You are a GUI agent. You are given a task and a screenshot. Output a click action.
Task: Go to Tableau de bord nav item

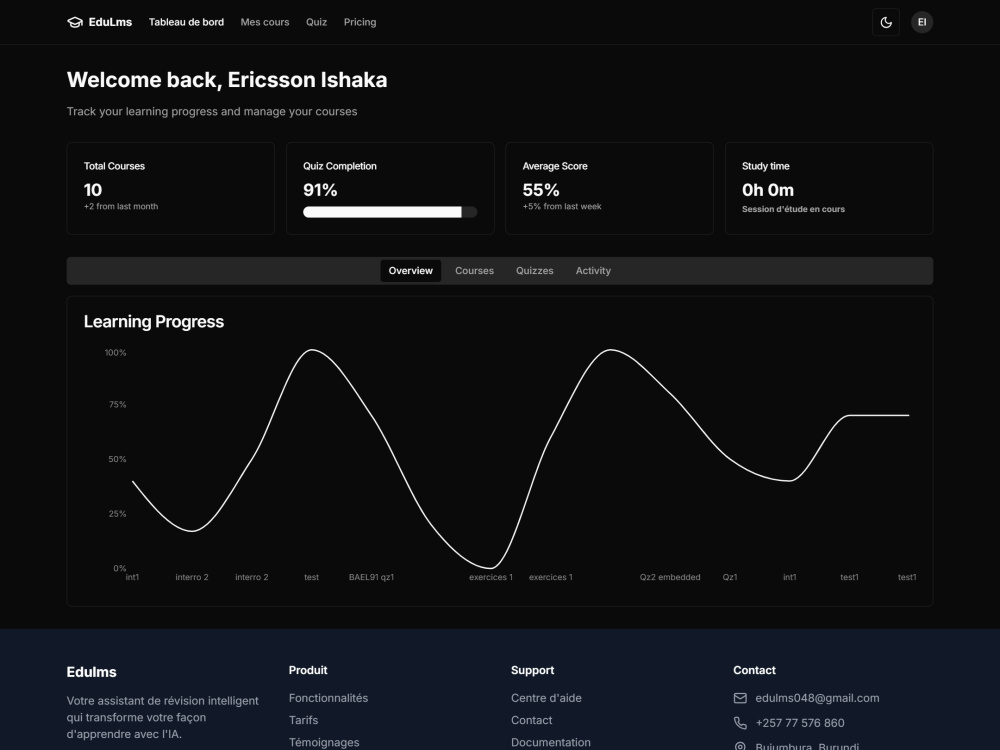[x=186, y=22]
